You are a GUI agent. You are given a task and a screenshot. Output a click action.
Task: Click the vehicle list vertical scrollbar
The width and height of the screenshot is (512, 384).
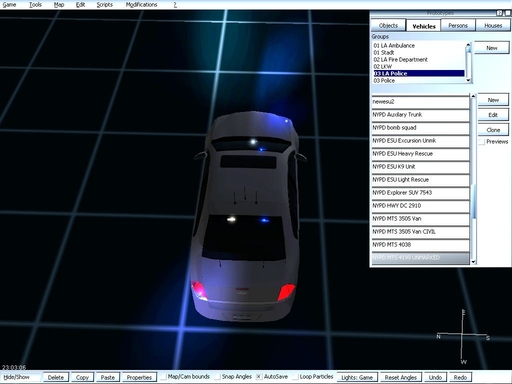(473, 179)
